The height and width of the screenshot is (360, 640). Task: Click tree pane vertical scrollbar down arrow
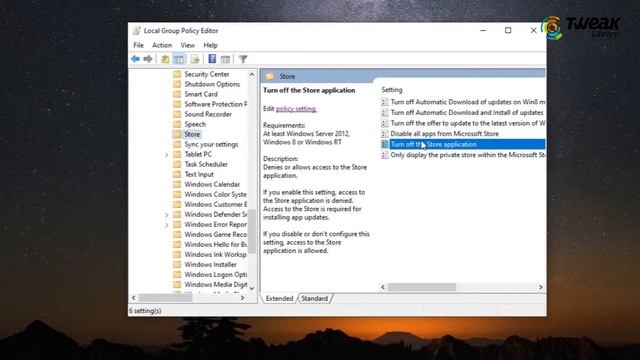(x=252, y=288)
